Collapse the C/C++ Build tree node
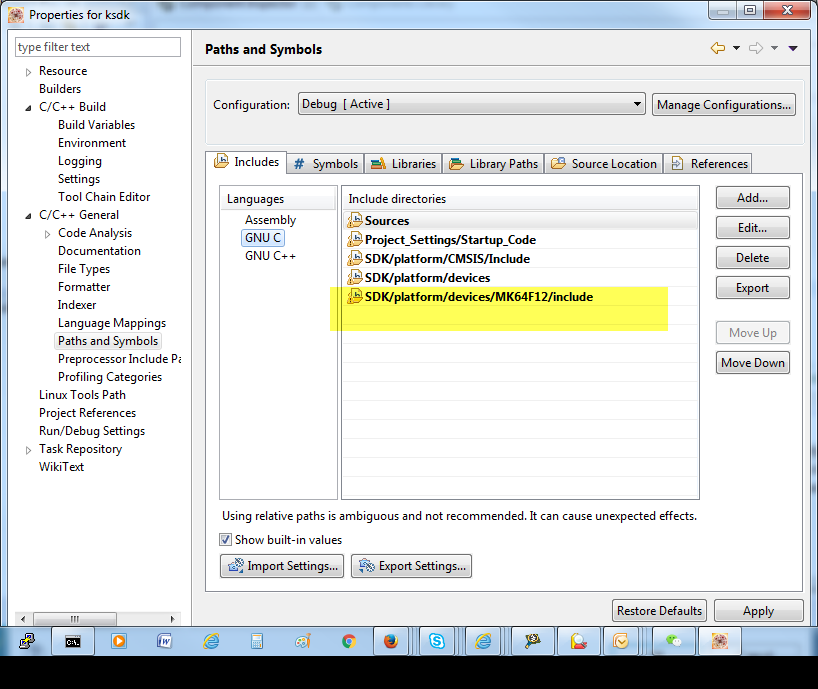This screenshot has width=818, height=689. click(x=28, y=108)
